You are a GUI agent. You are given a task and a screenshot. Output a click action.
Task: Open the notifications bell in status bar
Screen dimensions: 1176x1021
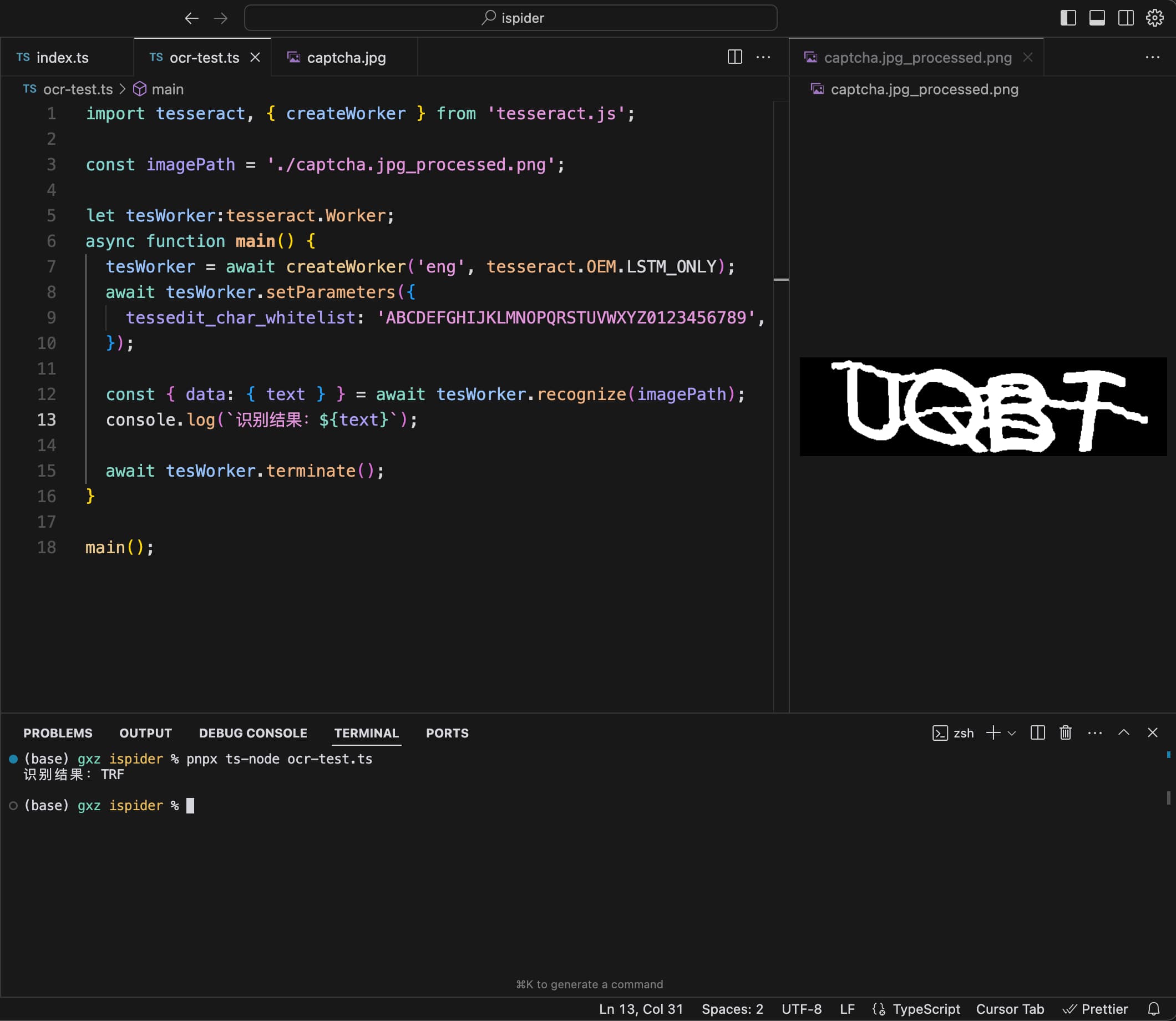point(1153,1009)
